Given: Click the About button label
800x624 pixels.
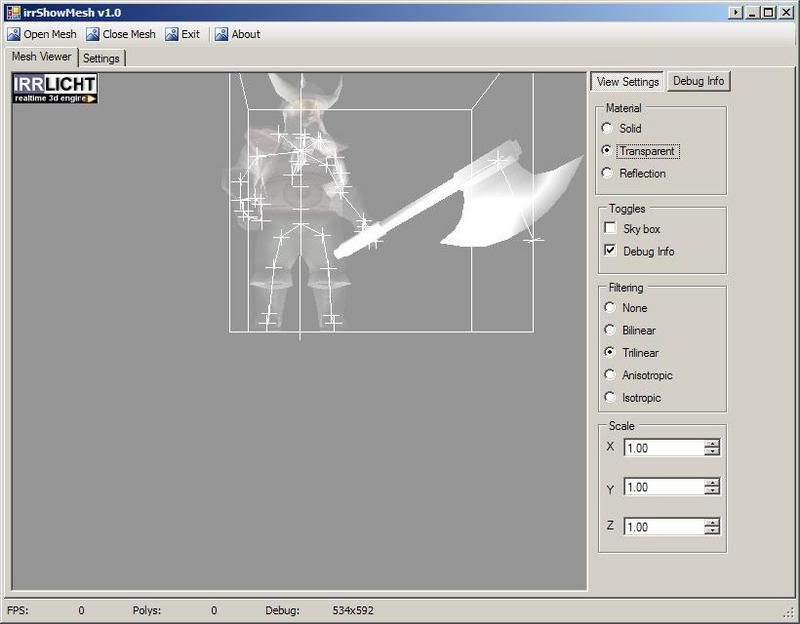Looking at the screenshot, I should coord(246,34).
